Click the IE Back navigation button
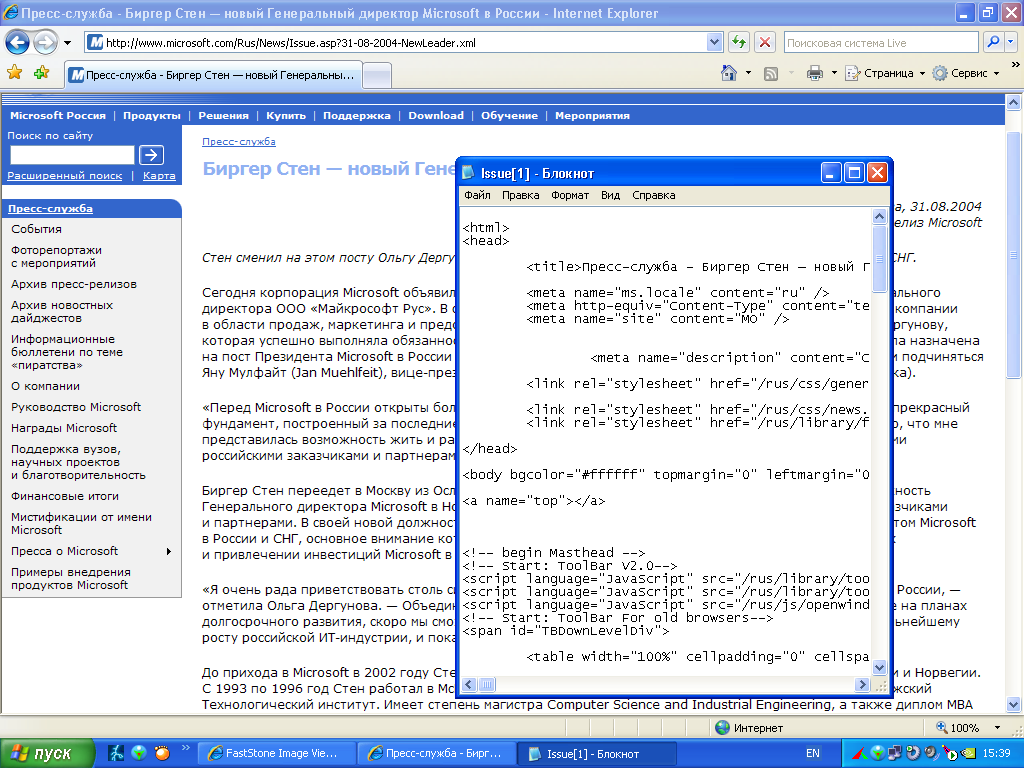This screenshot has height=768, width=1024. click(18, 43)
